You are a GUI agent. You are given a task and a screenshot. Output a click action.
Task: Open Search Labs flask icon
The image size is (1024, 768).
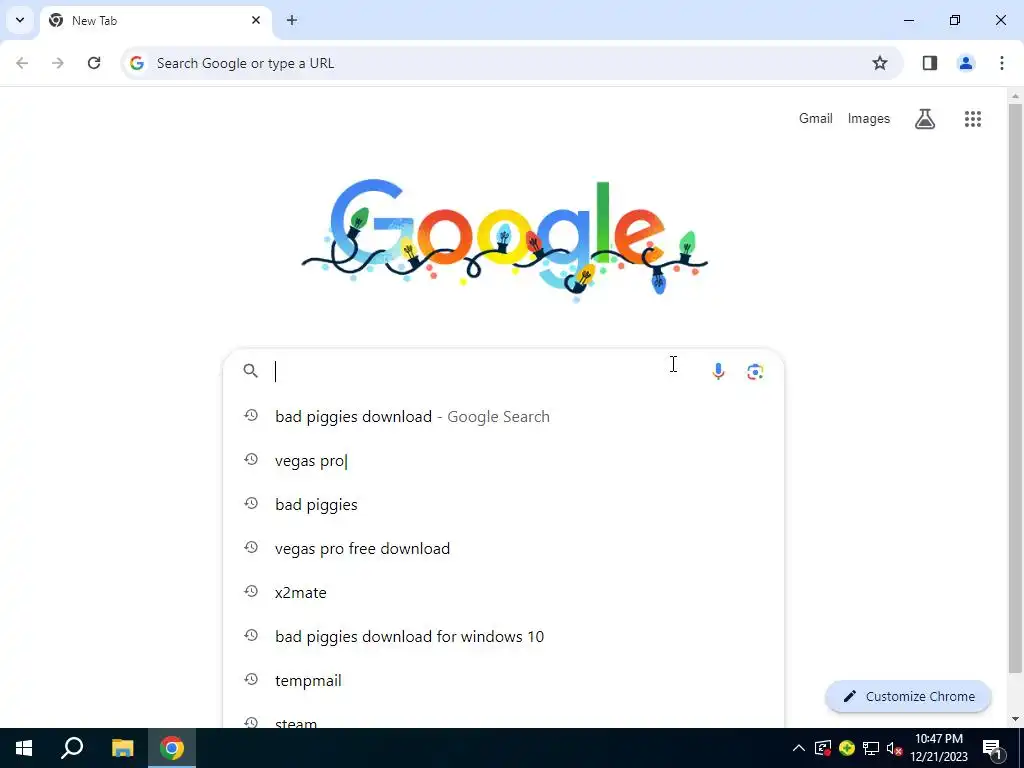click(925, 119)
